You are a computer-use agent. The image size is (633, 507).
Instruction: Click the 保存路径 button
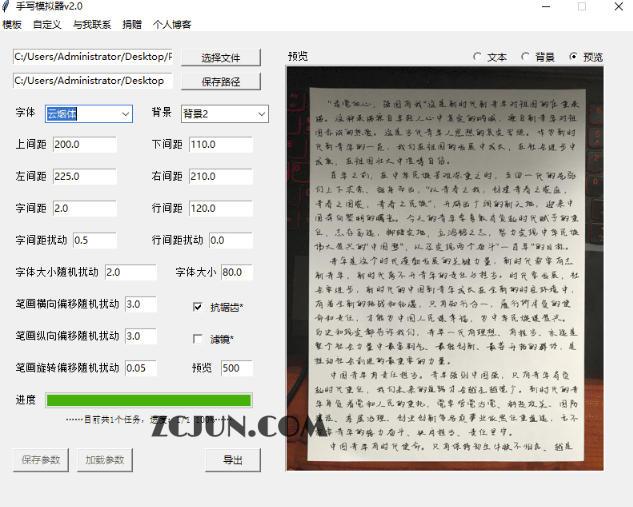click(221, 82)
